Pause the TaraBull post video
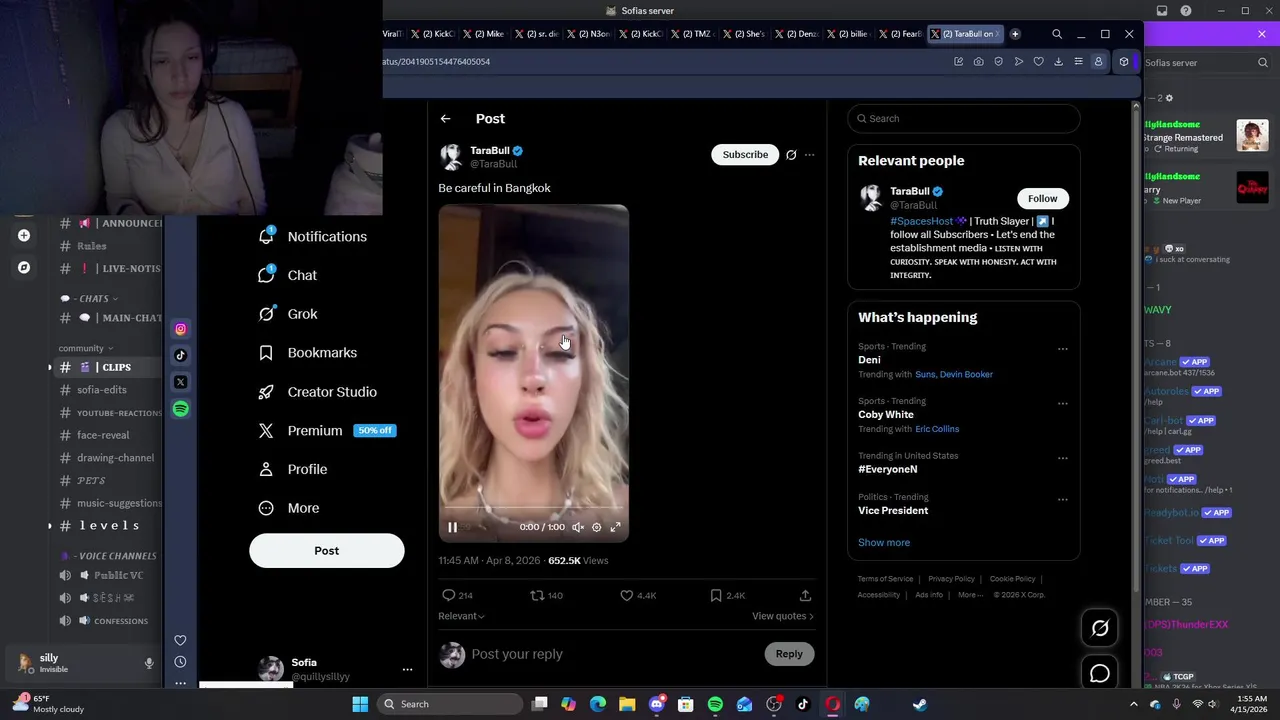The width and height of the screenshot is (1280, 720). (x=452, y=527)
